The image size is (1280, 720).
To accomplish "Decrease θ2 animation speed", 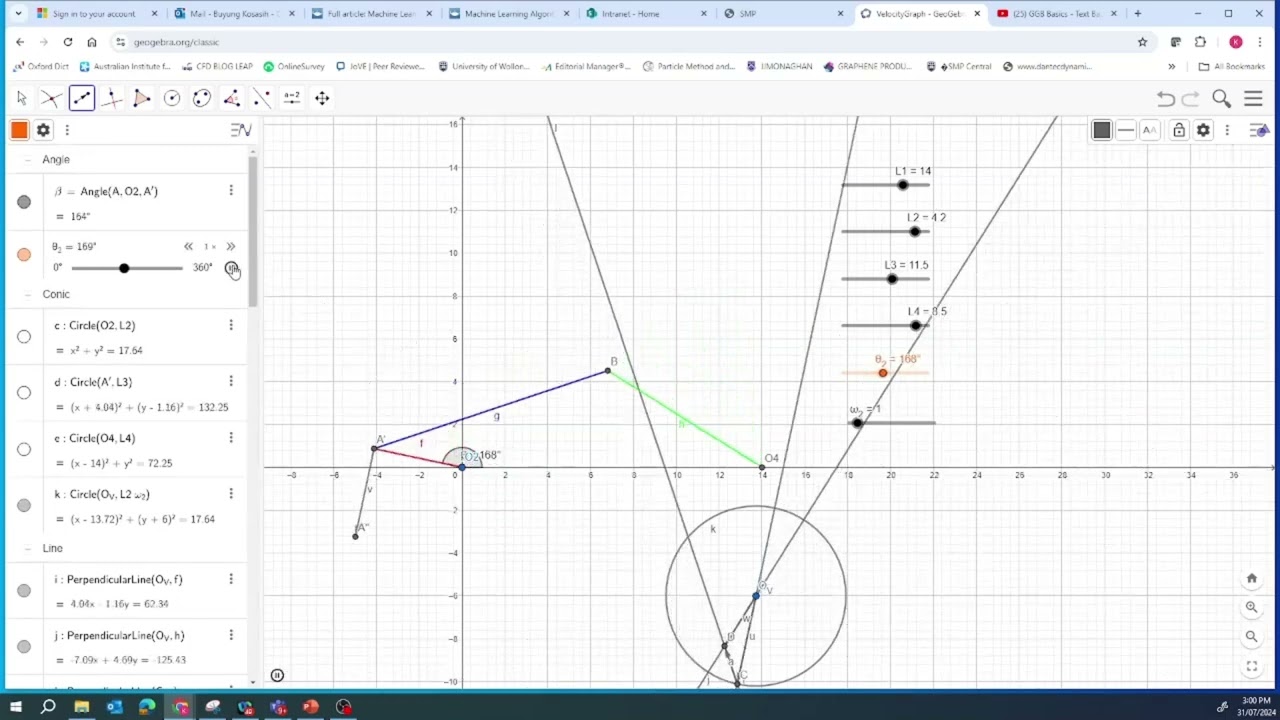I will tap(188, 247).
